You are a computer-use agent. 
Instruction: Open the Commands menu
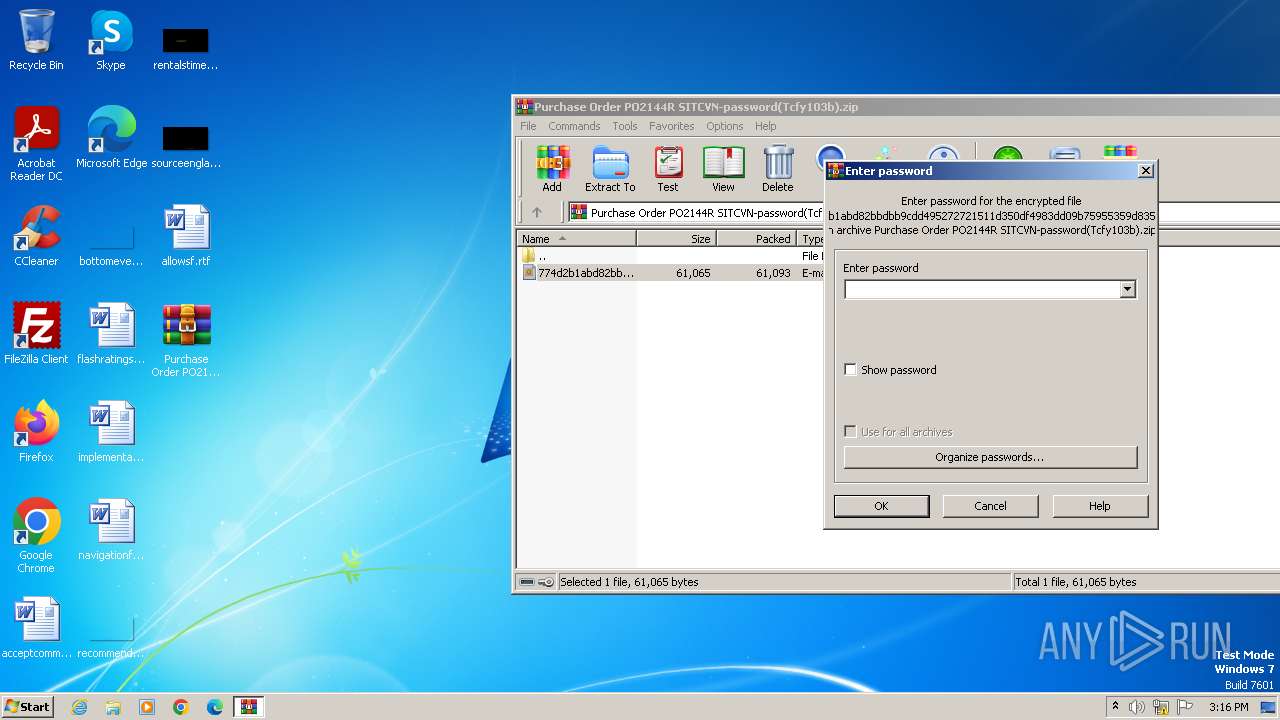click(574, 126)
